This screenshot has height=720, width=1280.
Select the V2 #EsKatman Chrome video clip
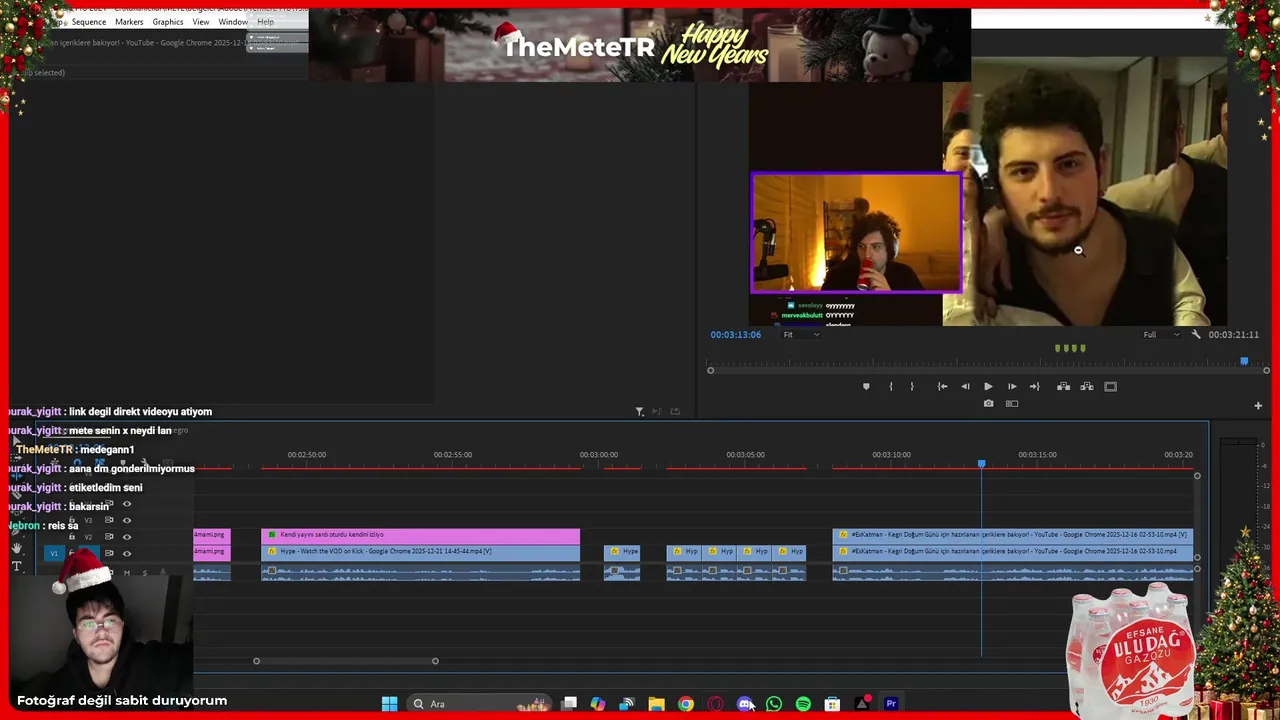point(1012,535)
